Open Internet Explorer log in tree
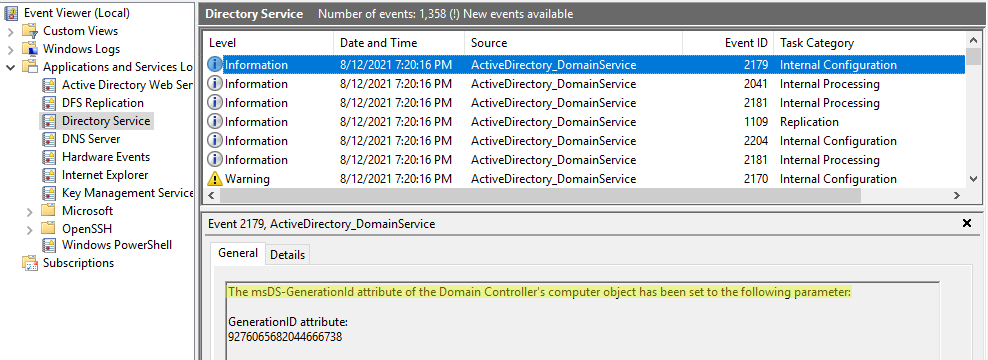This screenshot has height=360, width=988. pyautogui.click(x=105, y=175)
